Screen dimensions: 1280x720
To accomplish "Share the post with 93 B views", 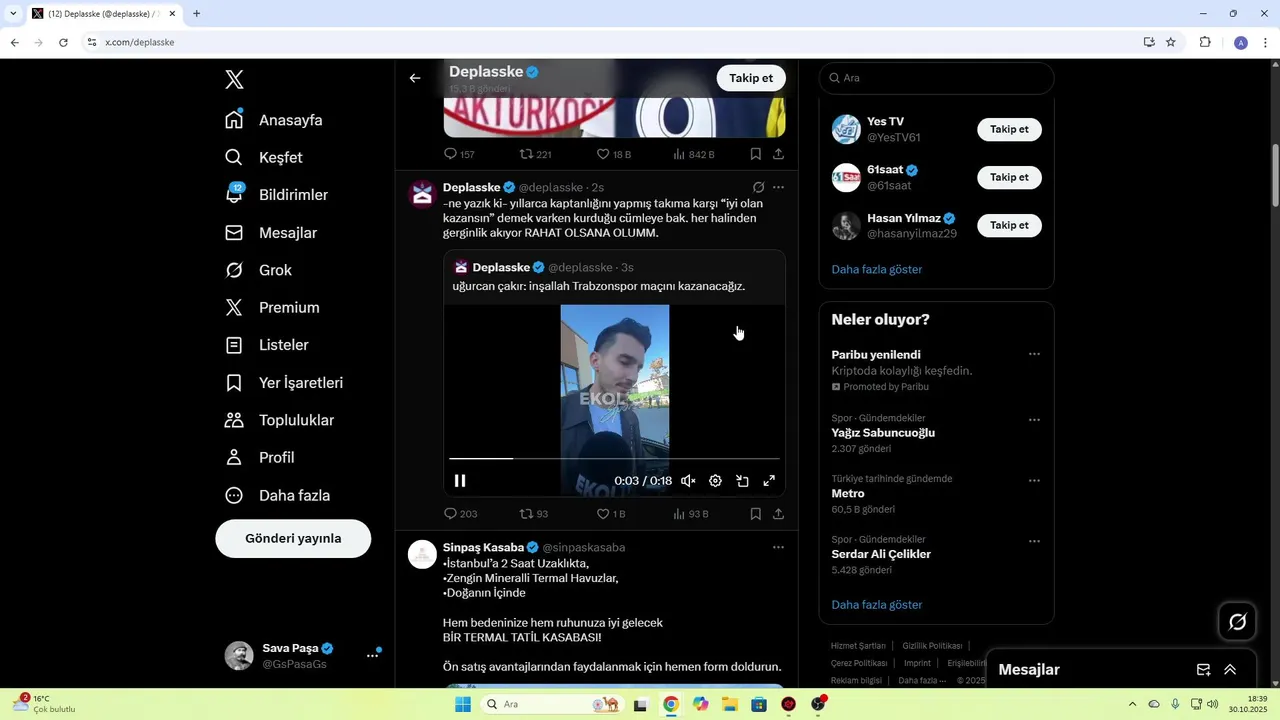I will (778, 514).
